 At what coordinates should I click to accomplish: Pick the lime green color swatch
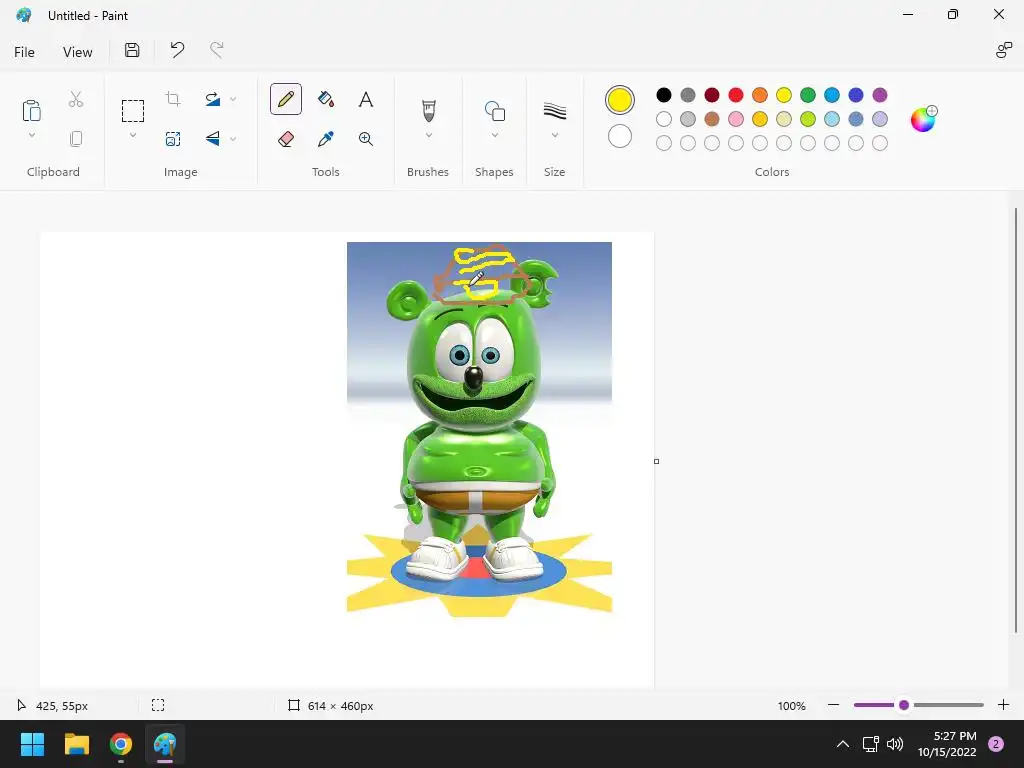808,119
